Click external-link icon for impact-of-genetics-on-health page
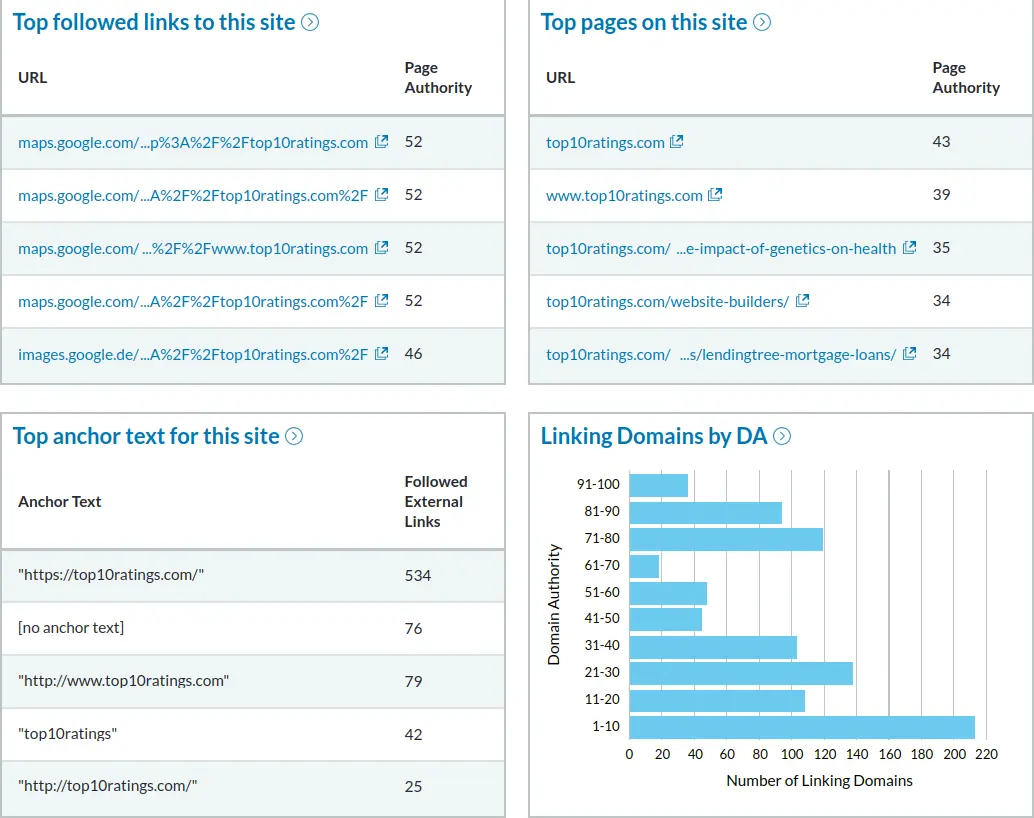1034x818 pixels. pos(909,248)
